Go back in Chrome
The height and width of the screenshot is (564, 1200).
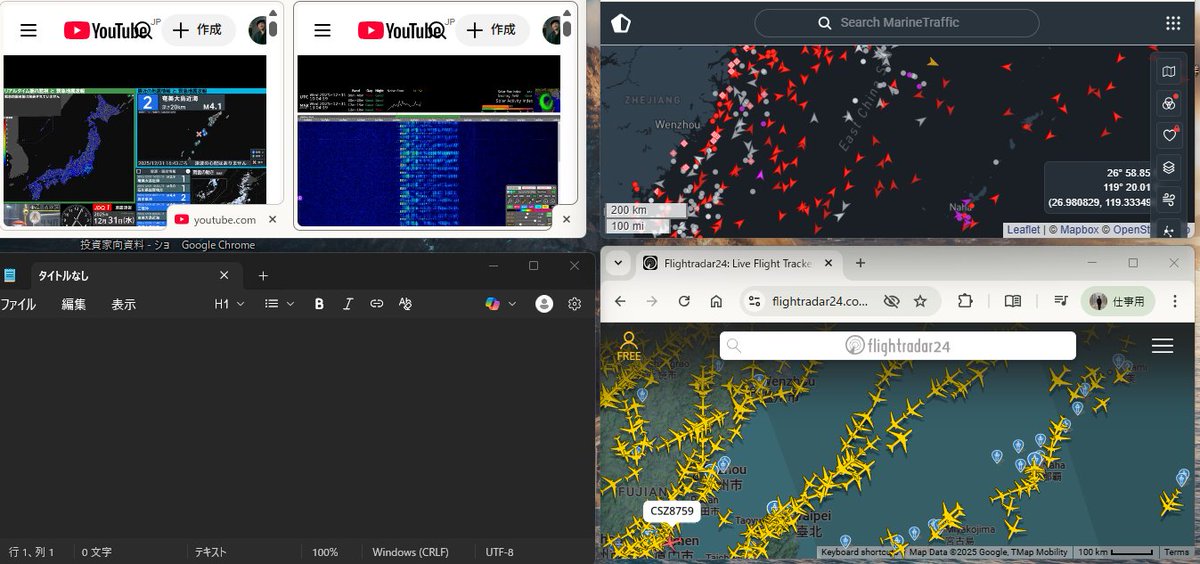(620, 301)
